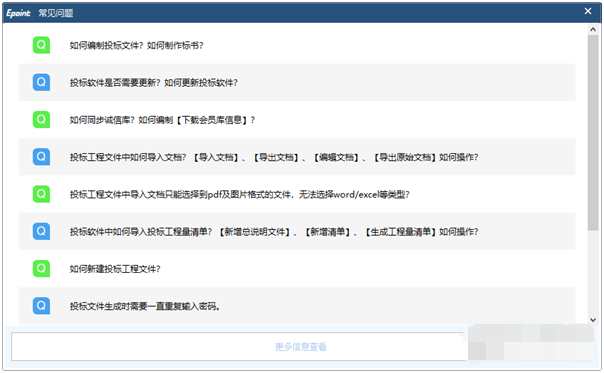Viewport: 604px width, 373px height.
Task: Click Q icon beside 投标软件是否需要更新
Action: (41, 82)
